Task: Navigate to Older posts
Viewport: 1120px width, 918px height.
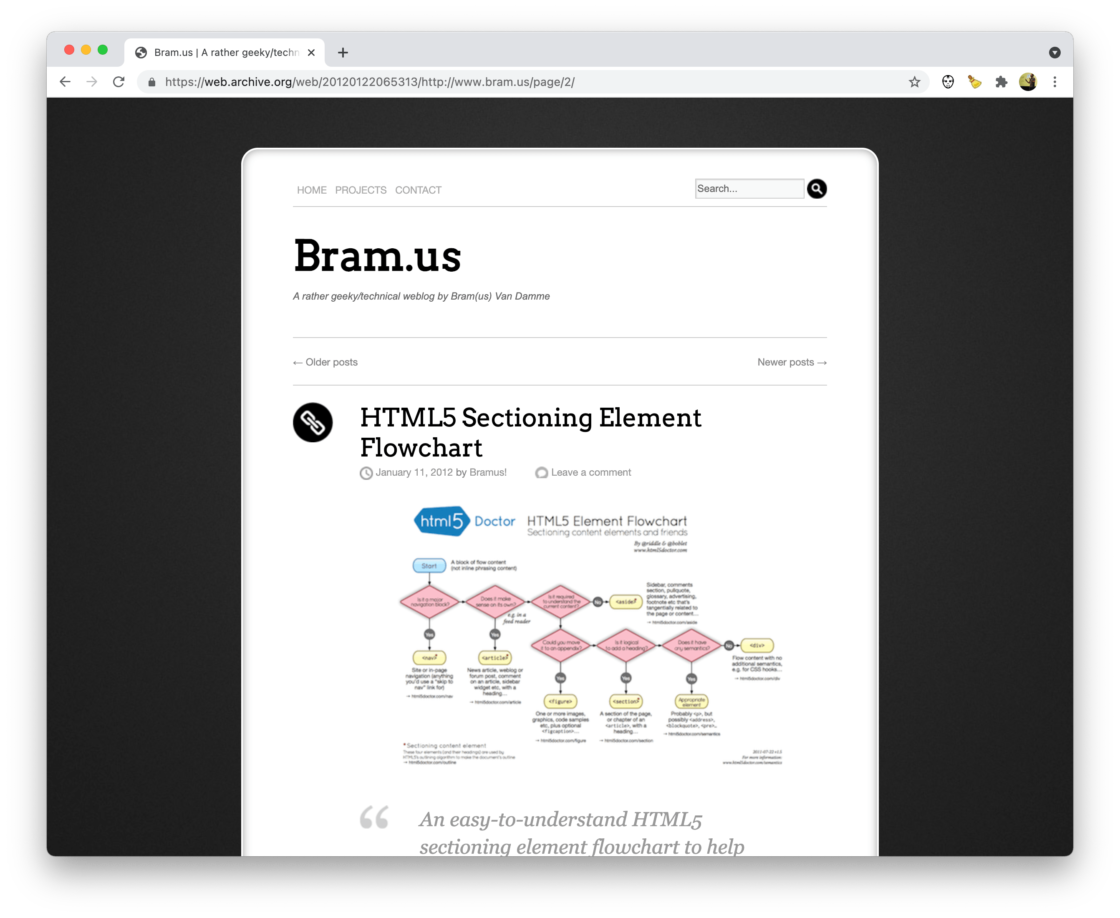Action: click(324, 362)
